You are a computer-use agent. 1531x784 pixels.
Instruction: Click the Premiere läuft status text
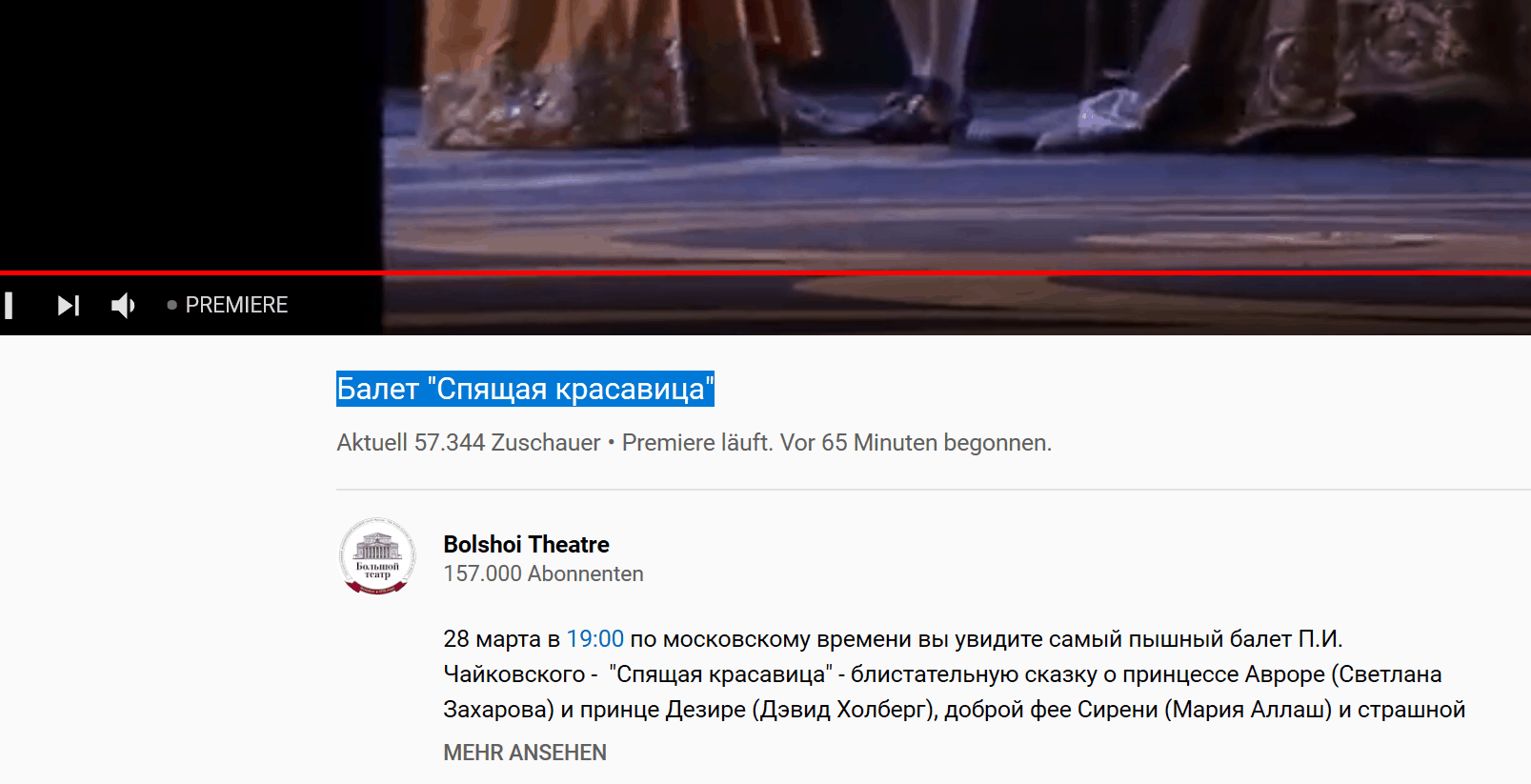pyautogui.click(x=696, y=443)
